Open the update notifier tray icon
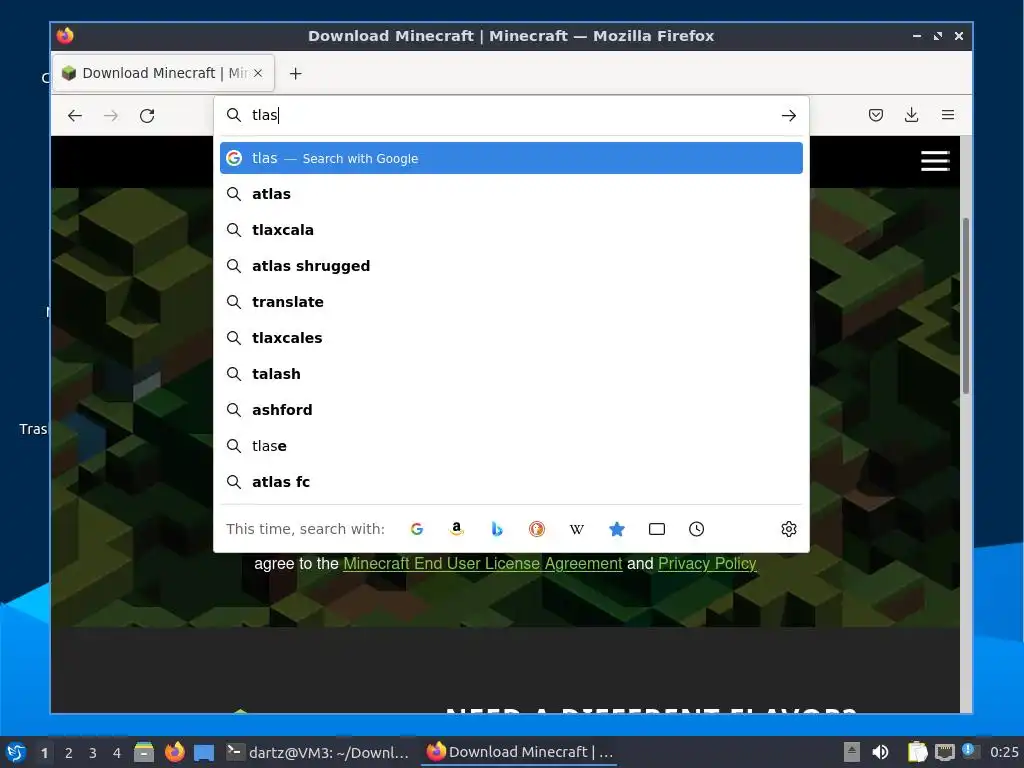 970,752
